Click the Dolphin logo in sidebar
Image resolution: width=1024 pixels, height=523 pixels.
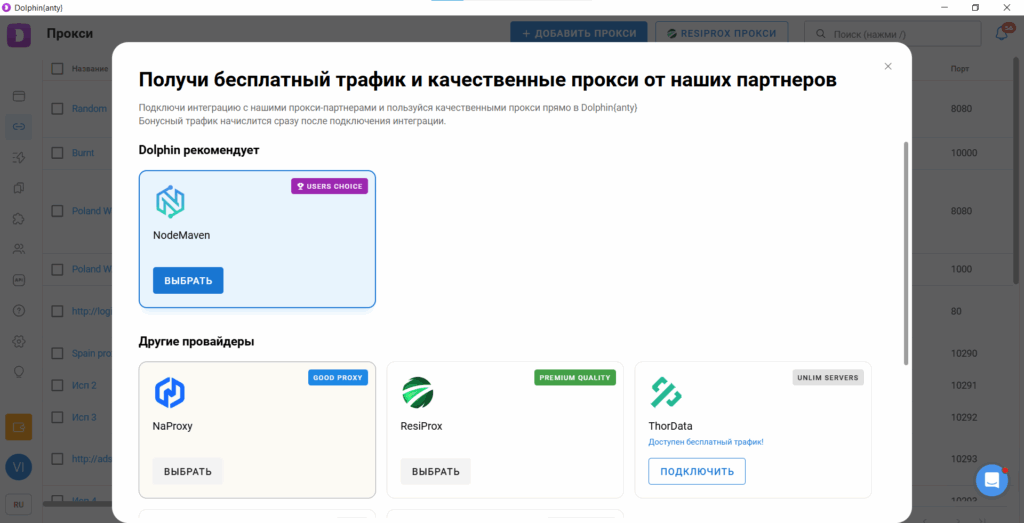pyautogui.click(x=19, y=35)
